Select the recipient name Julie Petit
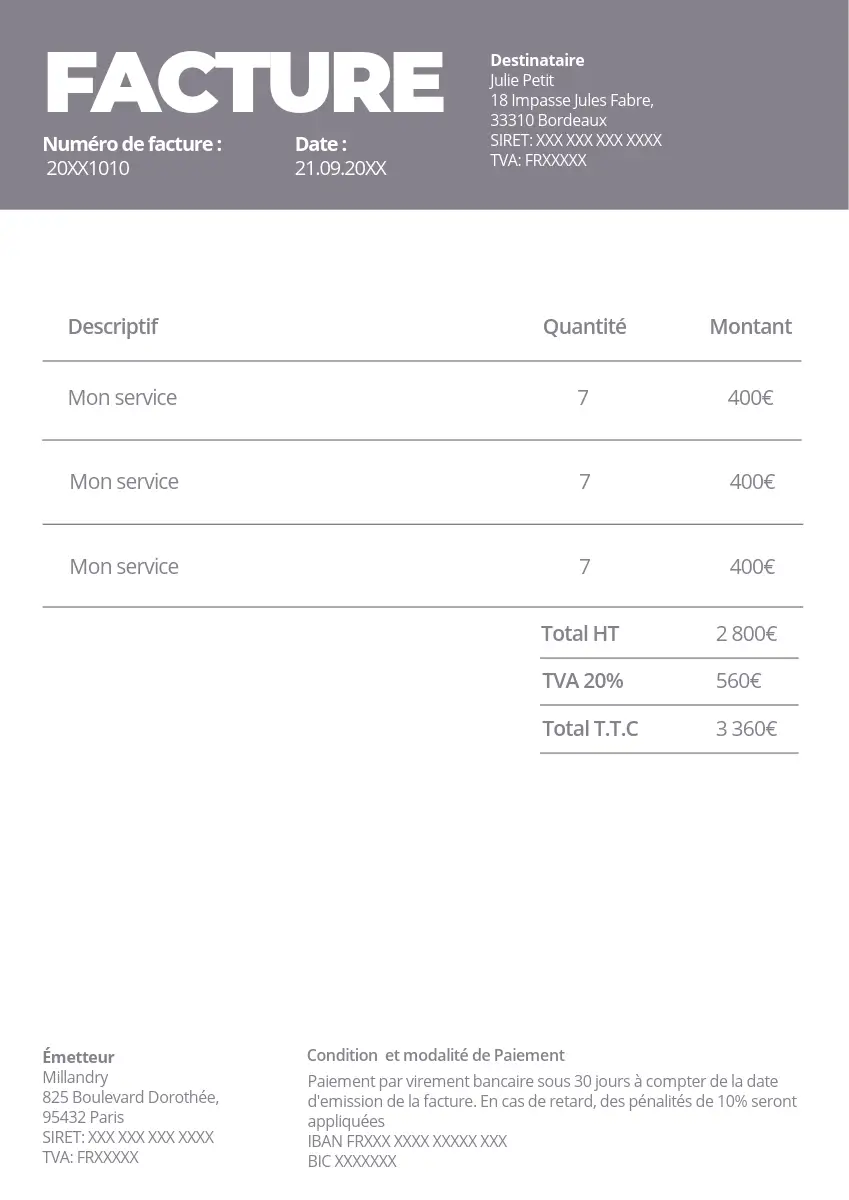 tap(521, 80)
